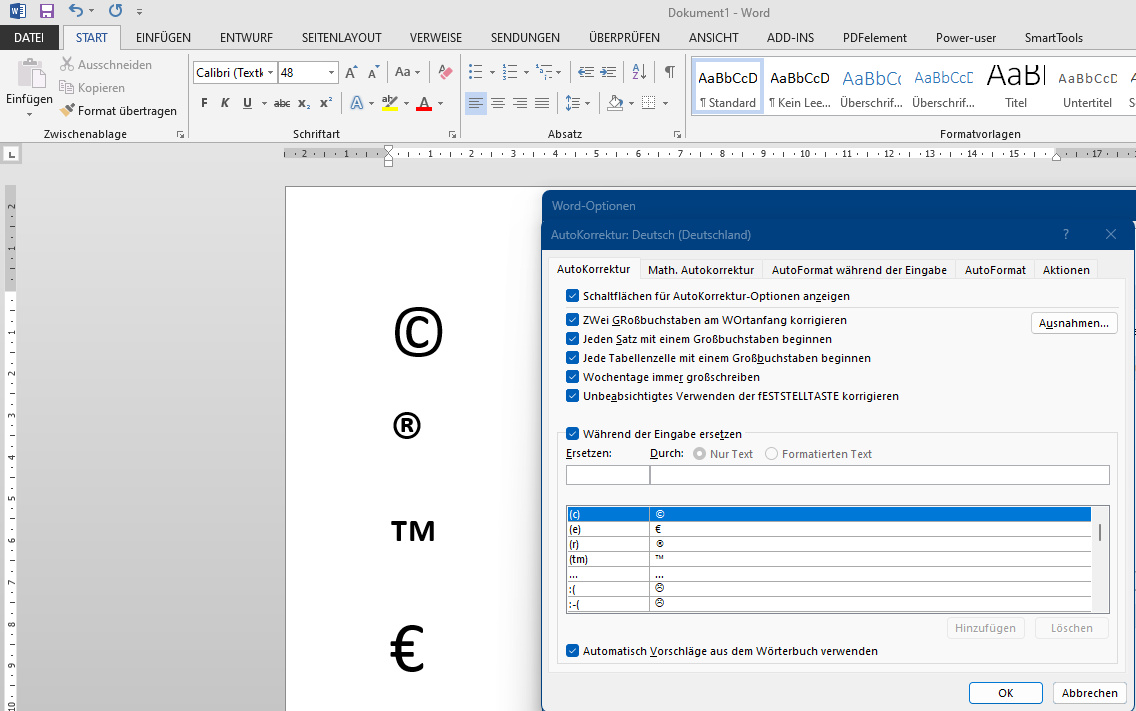Viewport: 1136px width, 711px height.
Task: Select the Nur Text radio button
Action: pyautogui.click(x=699, y=454)
